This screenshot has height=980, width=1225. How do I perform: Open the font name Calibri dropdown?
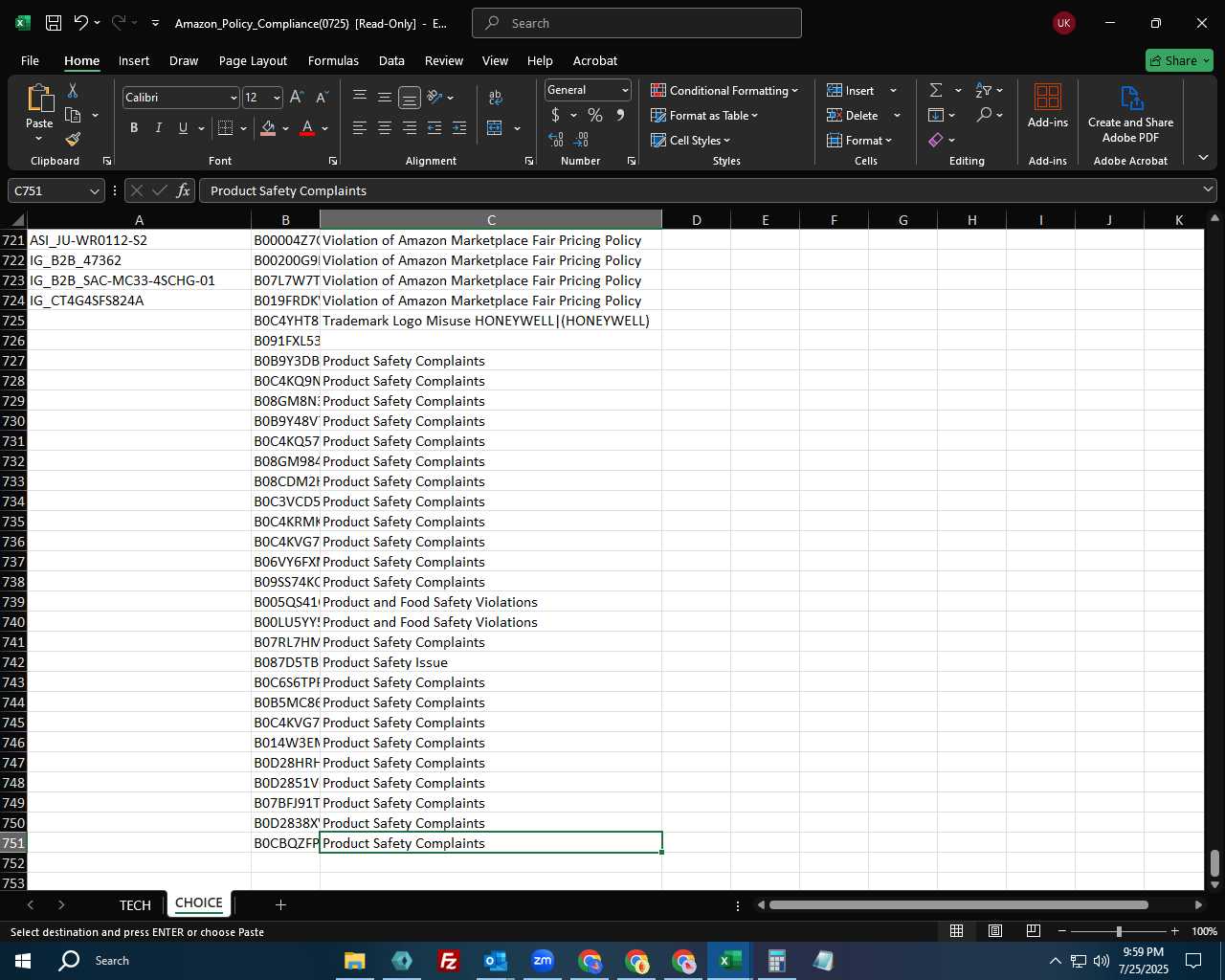pyautogui.click(x=234, y=98)
